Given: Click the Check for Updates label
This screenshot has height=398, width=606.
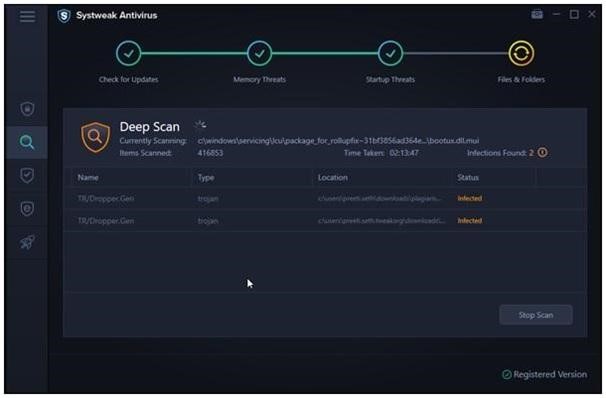Looking at the screenshot, I should (128, 80).
